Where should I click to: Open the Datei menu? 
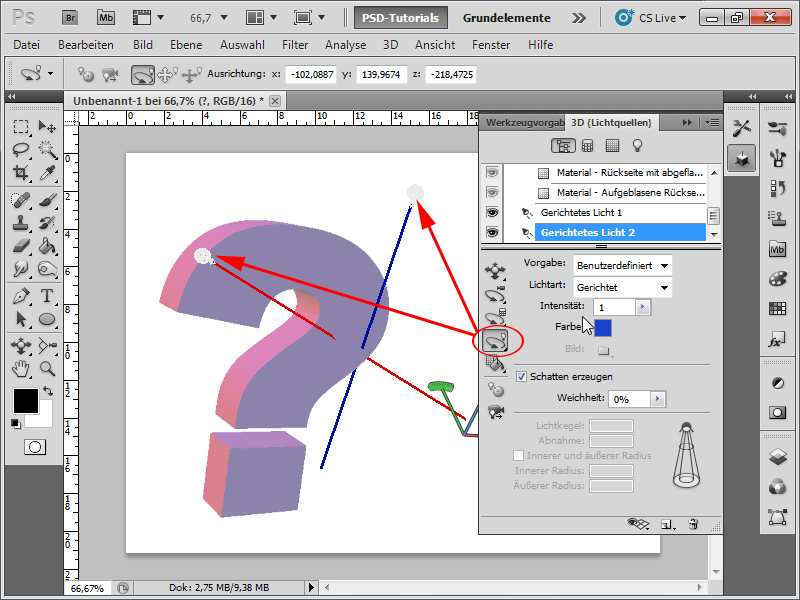click(x=27, y=45)
